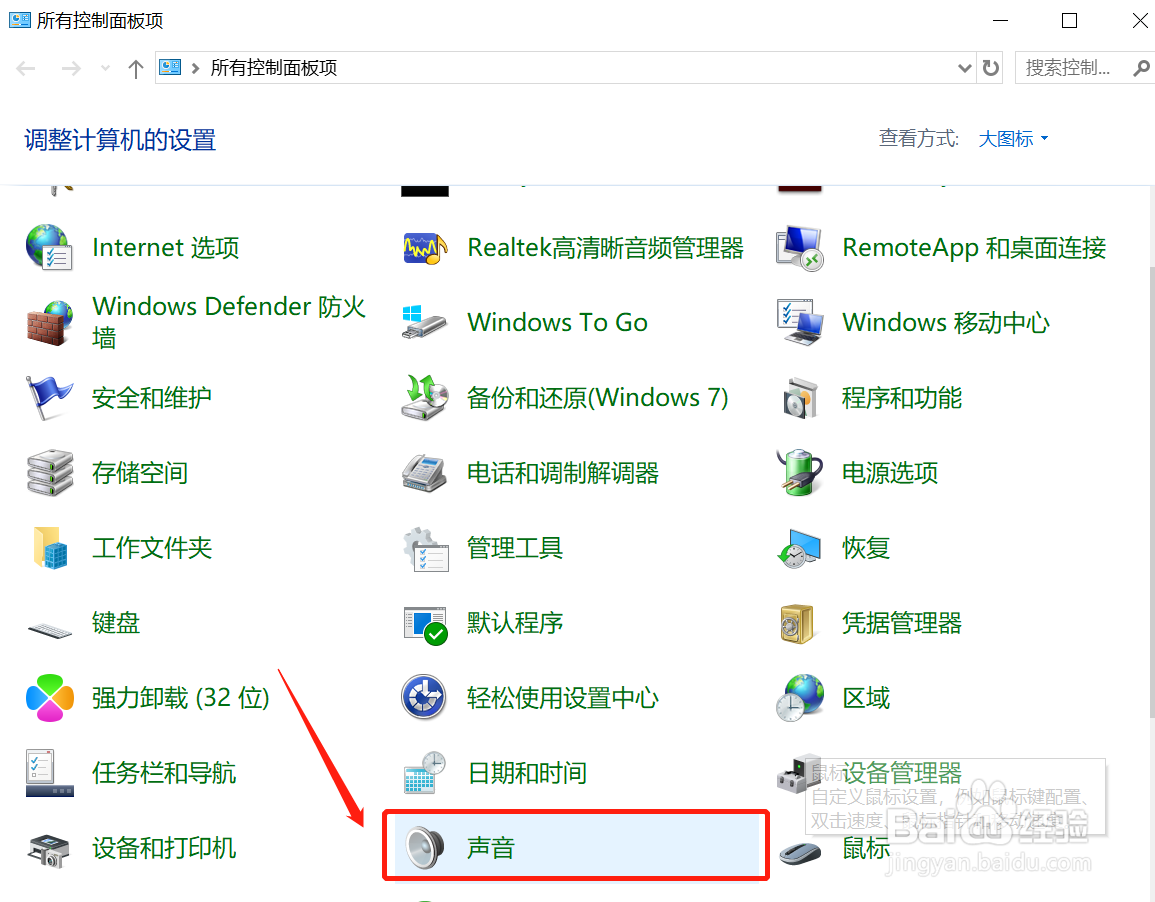Open the 电源选项 battery icon
Image resolution: width=1155 pixels, height=902 pixels.
(800, 473)
